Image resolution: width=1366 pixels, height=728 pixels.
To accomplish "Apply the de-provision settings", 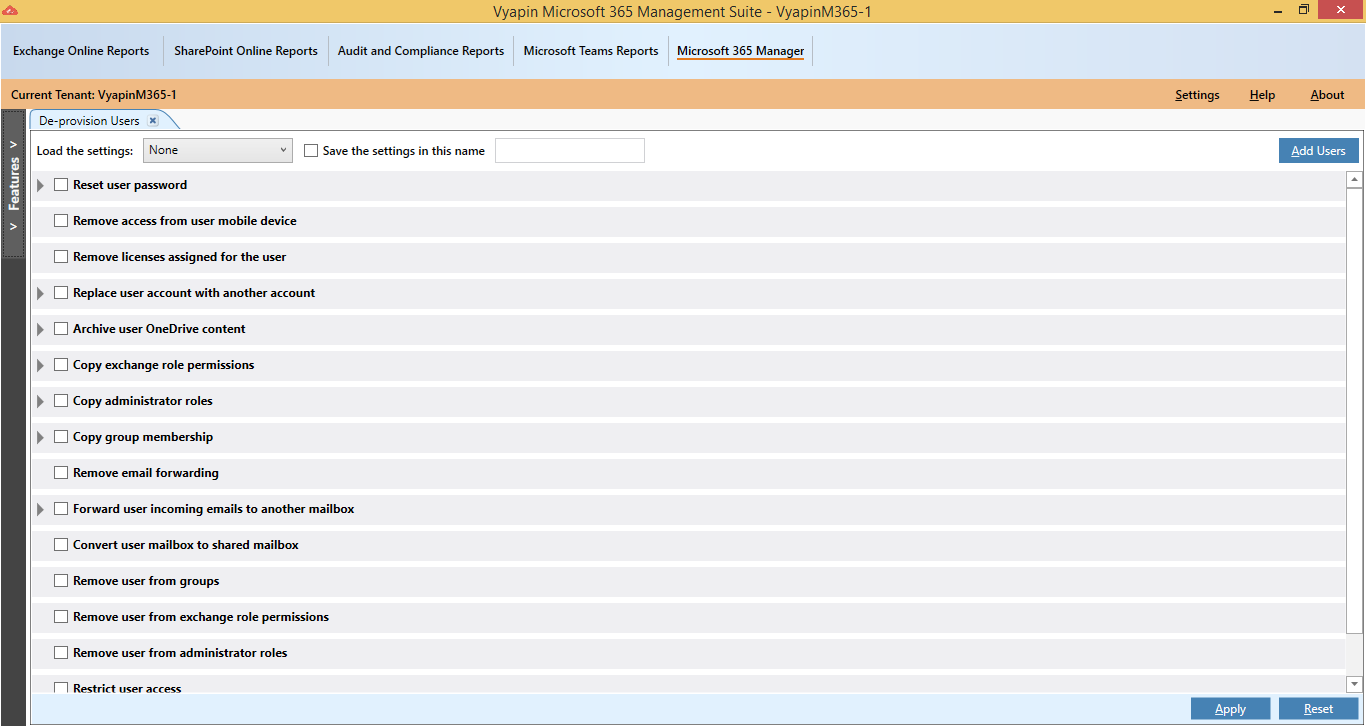I will pyautogui.click(x=1230, y=708).
